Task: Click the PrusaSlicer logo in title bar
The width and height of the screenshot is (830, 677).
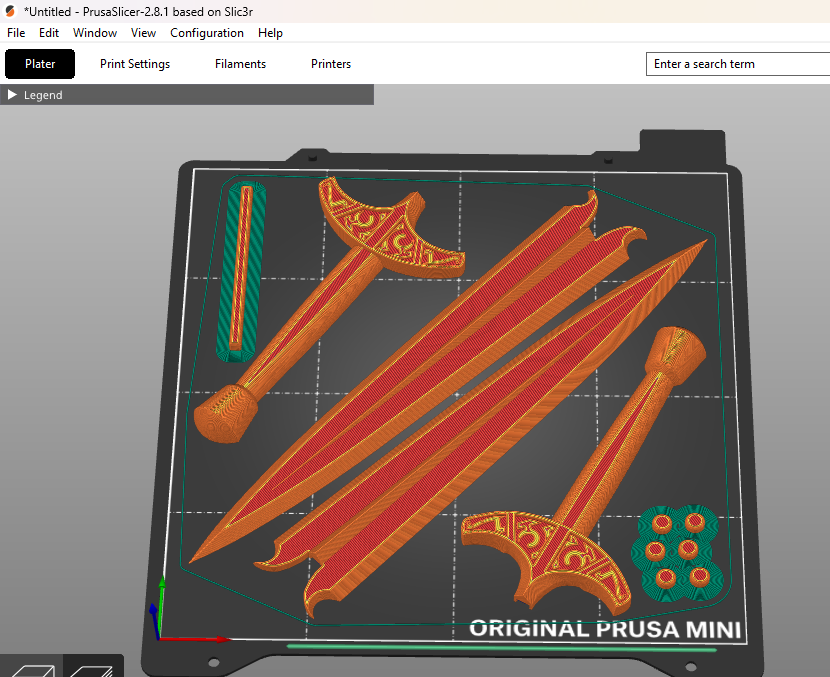Action: pos(11,11)
